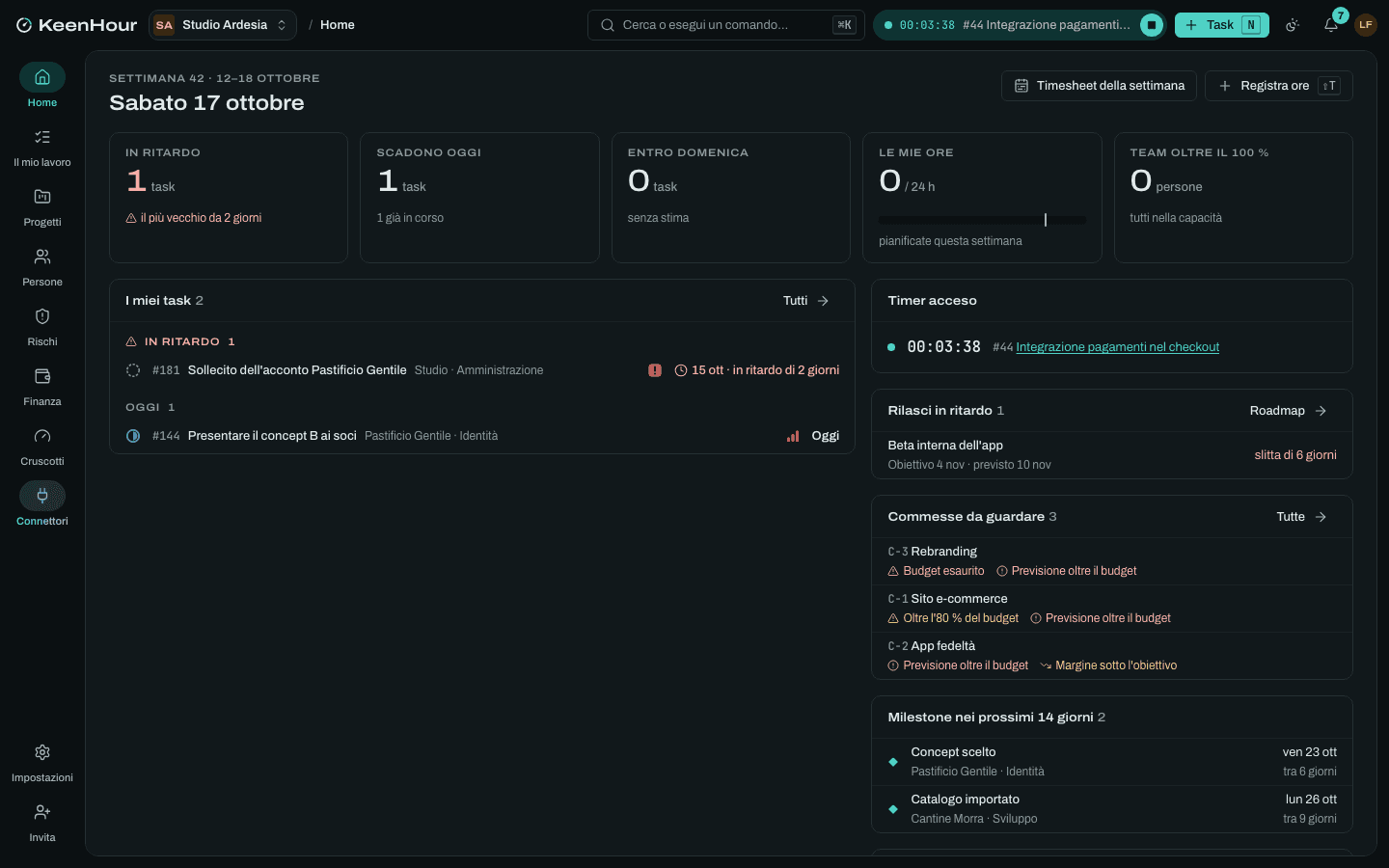Open Finanza wallet icon
Image resolution: width=1389 pixels, height=868 pixels.
click(42, 376)
